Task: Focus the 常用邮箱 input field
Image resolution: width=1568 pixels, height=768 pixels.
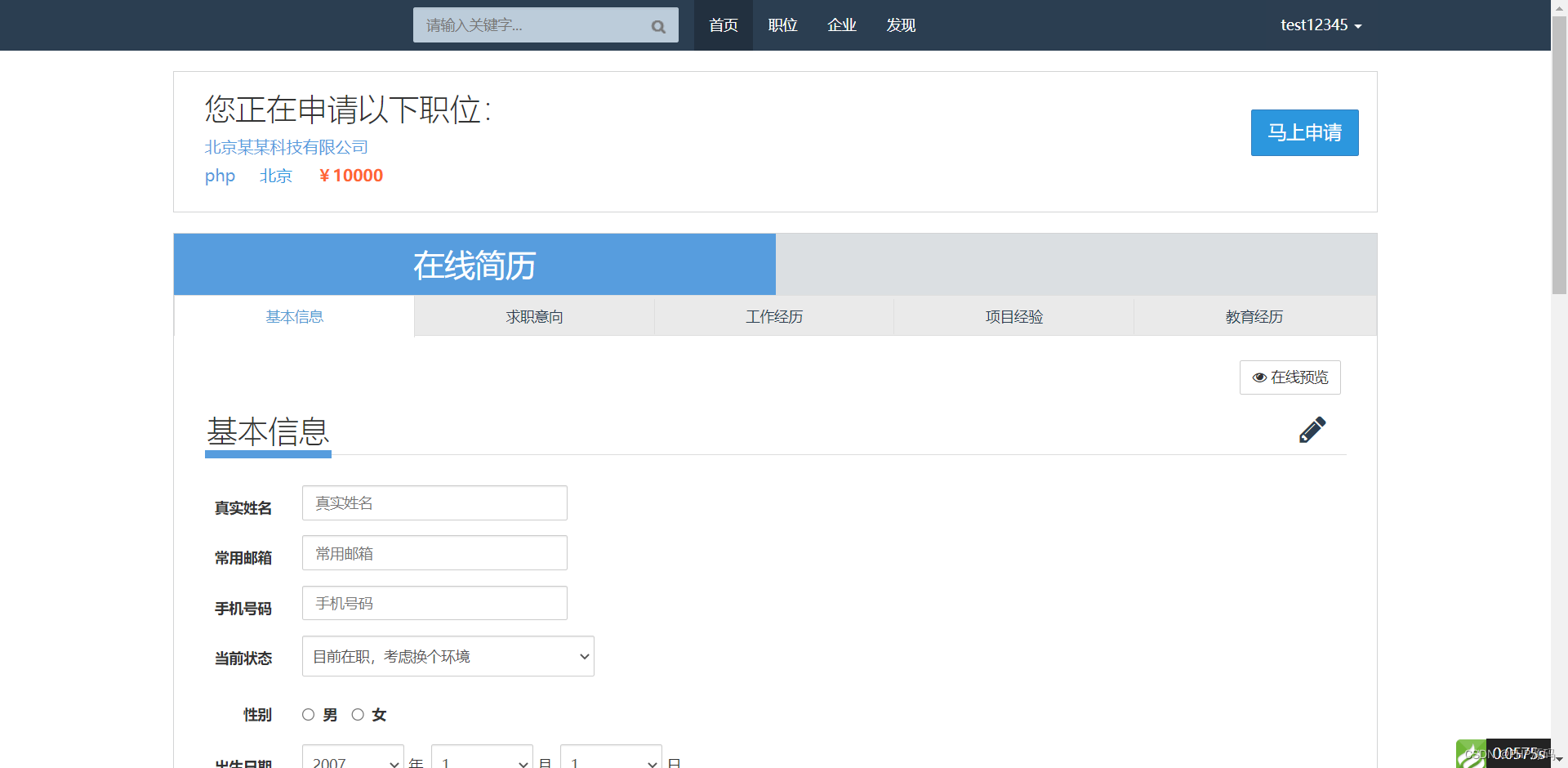Action: click(434, 553)
